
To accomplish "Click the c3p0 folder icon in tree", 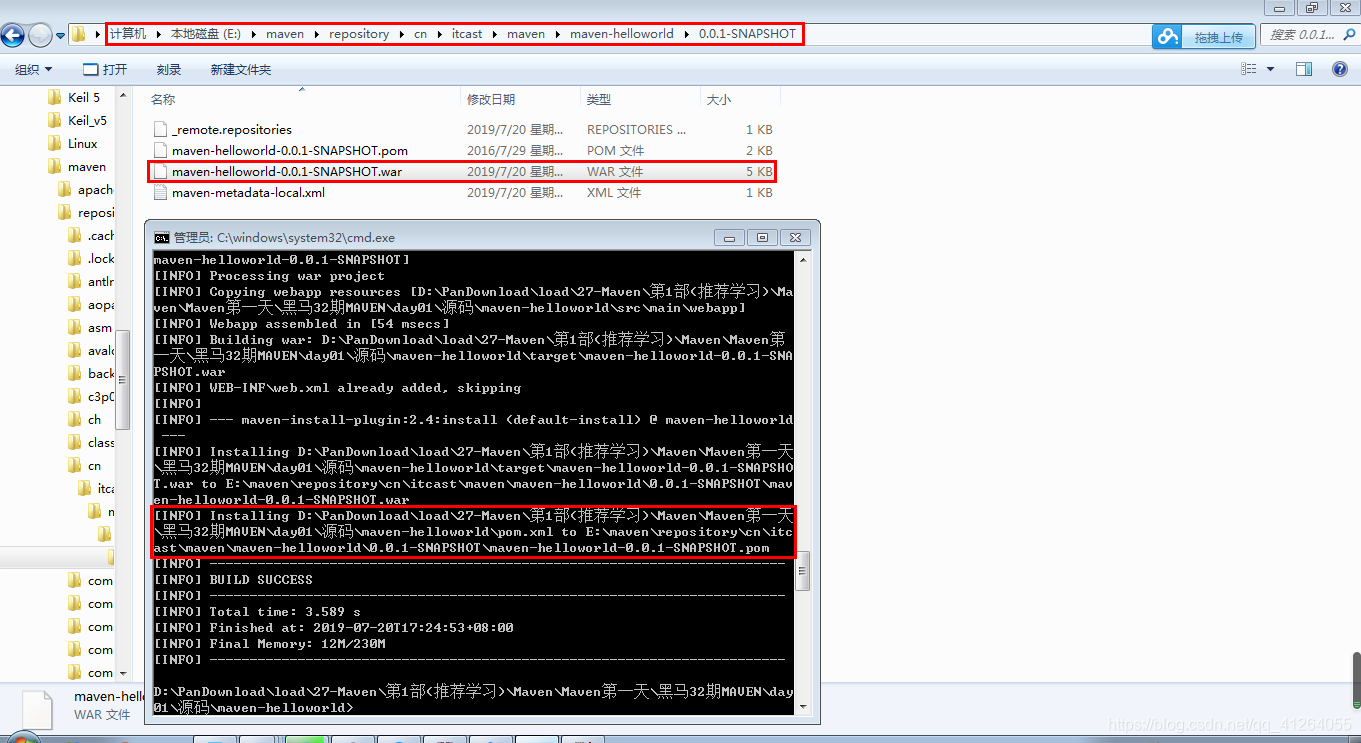I will (x=75, y=396).
